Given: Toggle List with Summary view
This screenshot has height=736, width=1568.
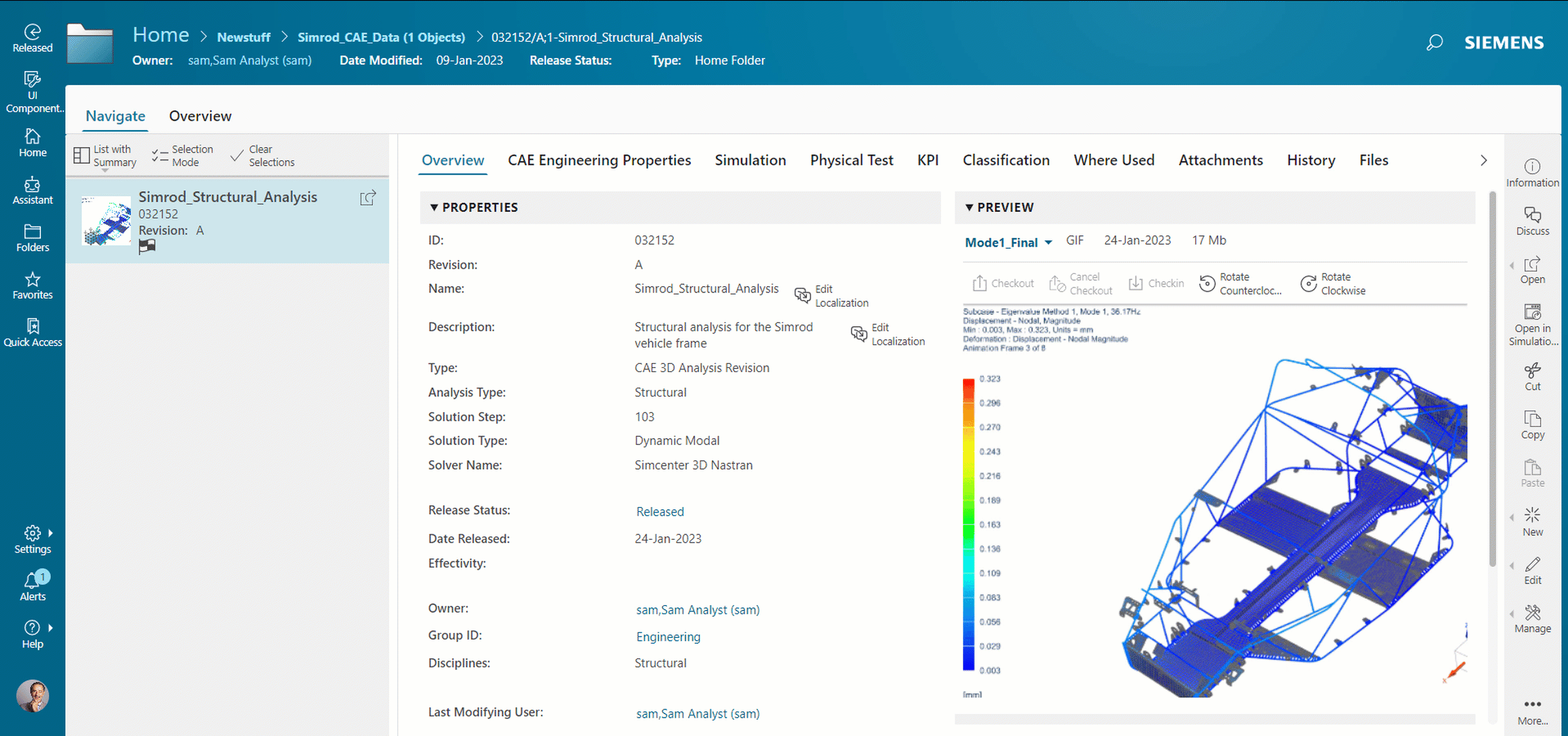Looking at the screenshot, I should pos(104,155).
